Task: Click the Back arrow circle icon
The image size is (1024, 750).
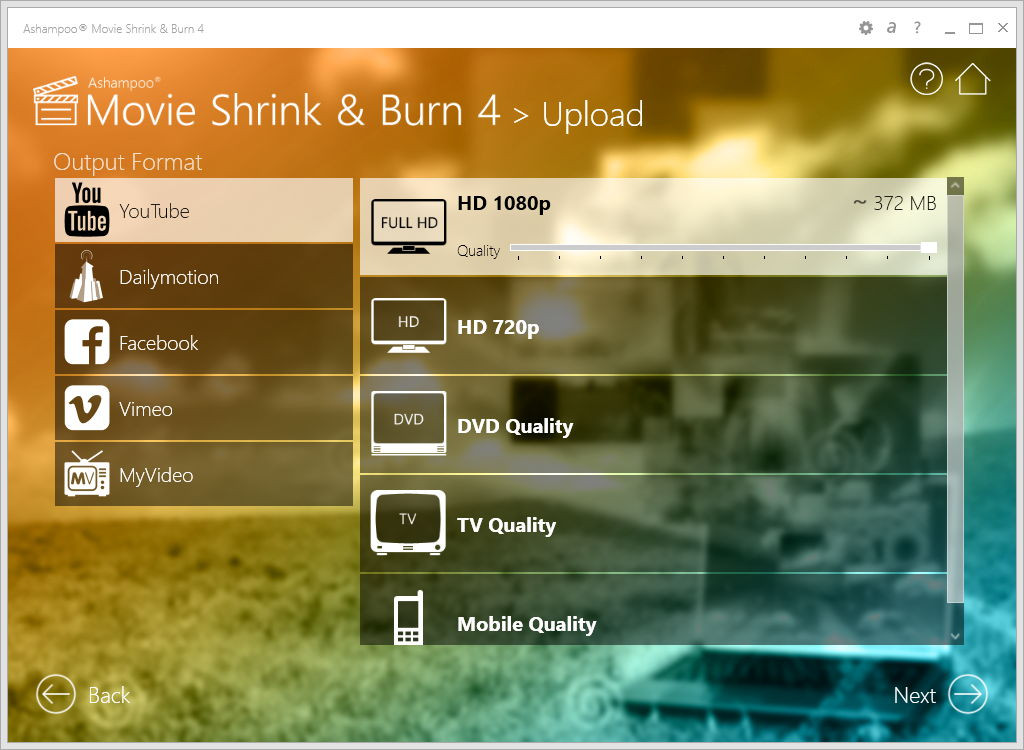Action: (x=56, y=694)
